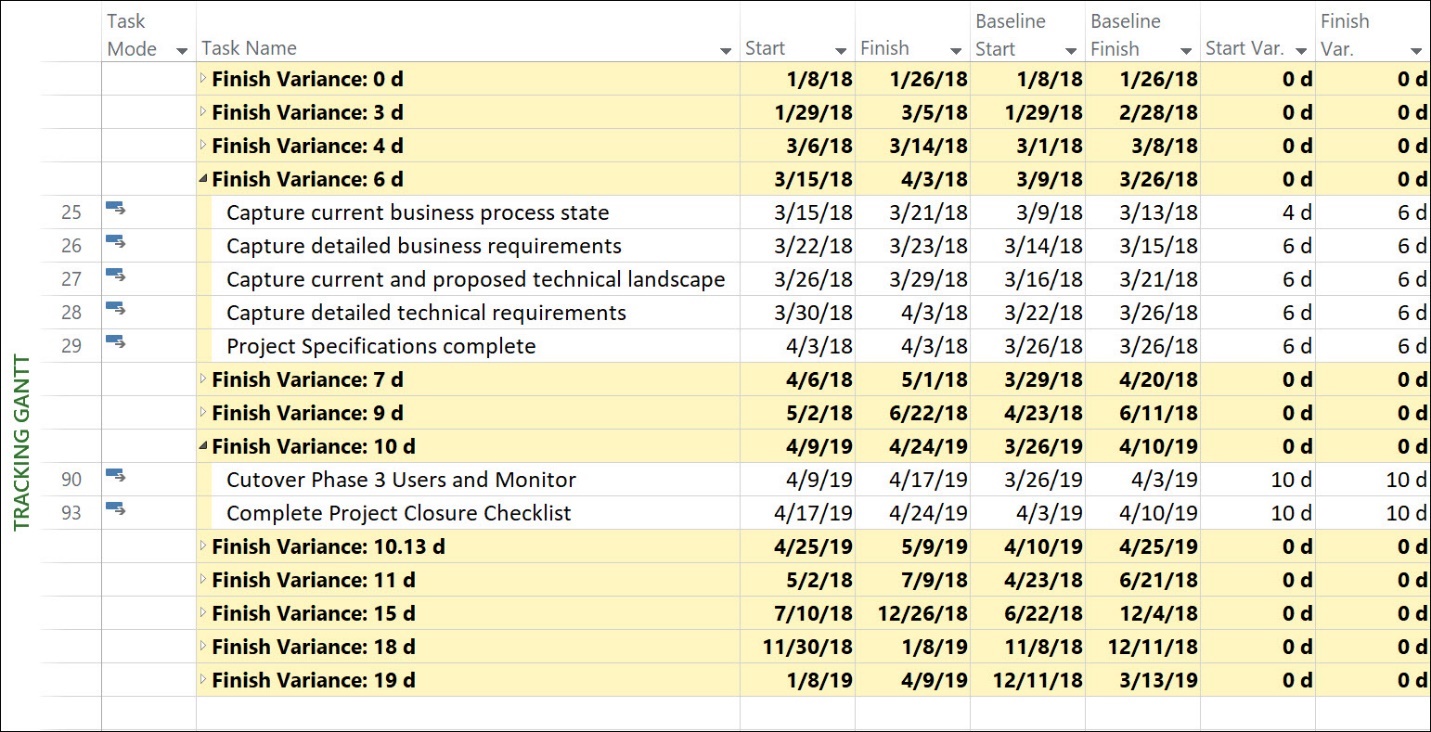Select row number 93 header
Viewport: 1431px width, 732px height.
click(71, 513)
